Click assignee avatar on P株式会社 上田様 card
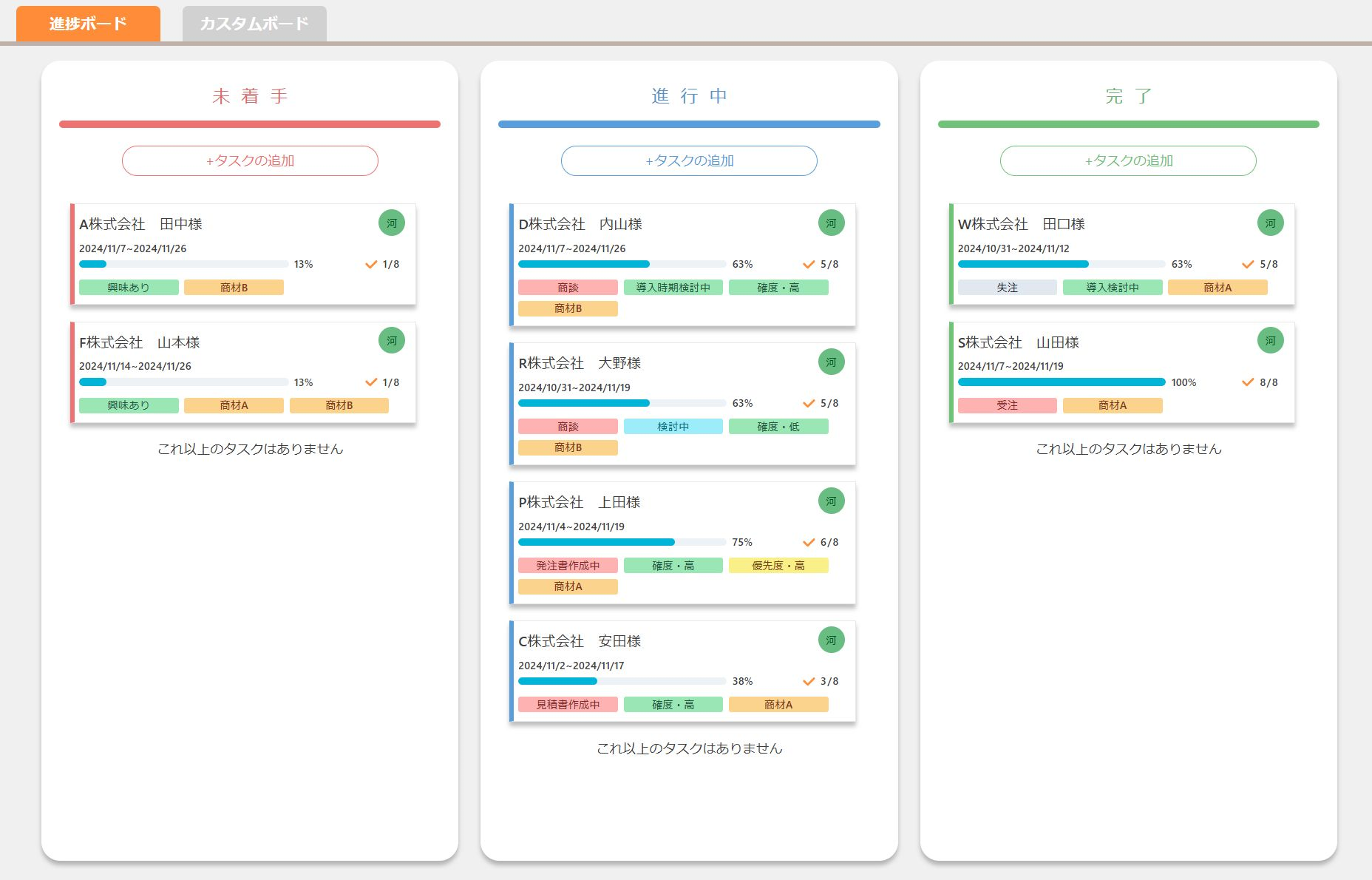This screenshot has height=880, width=1372. coord(831,501)
